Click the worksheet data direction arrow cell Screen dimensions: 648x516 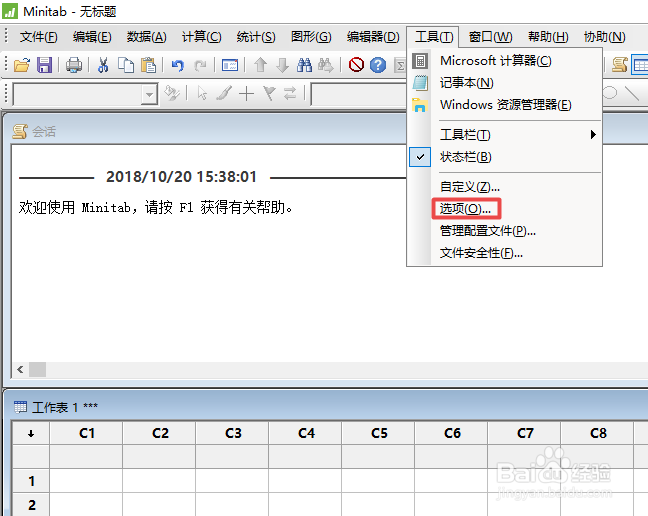click(x=31, y=433)
